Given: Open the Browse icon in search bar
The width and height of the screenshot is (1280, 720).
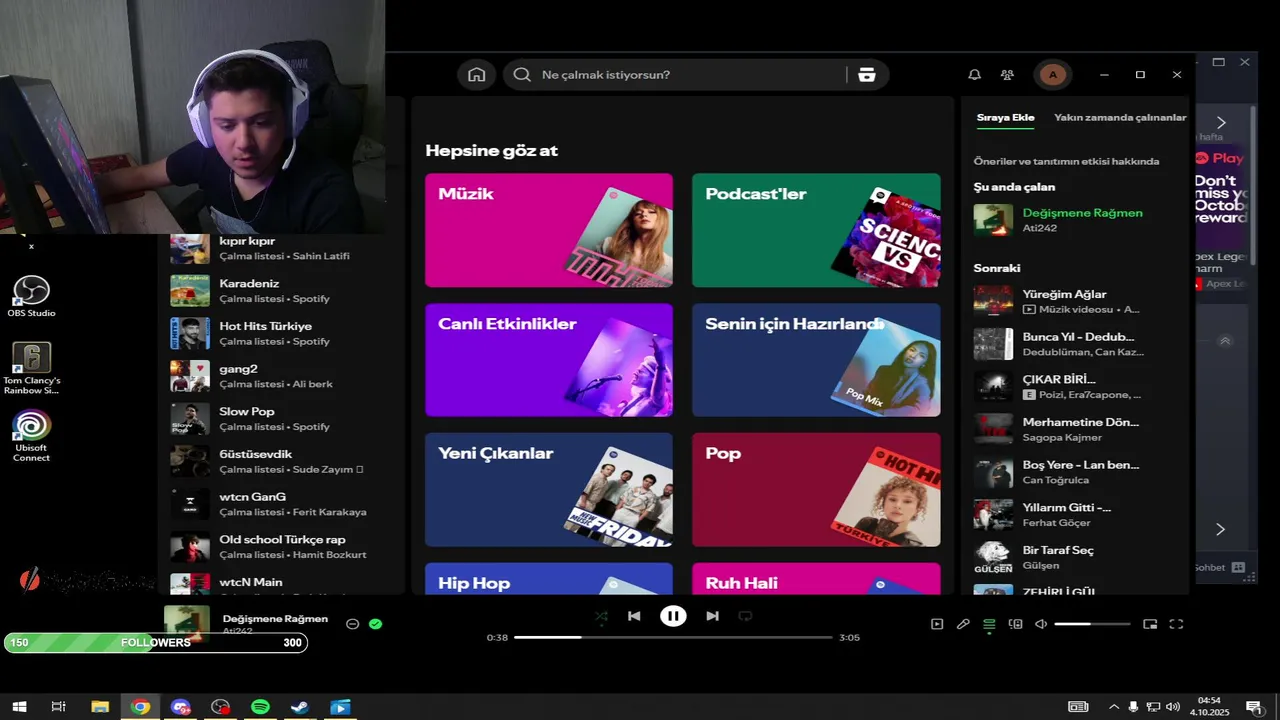Looking at the screenshot, I should [x=866, y=75].
